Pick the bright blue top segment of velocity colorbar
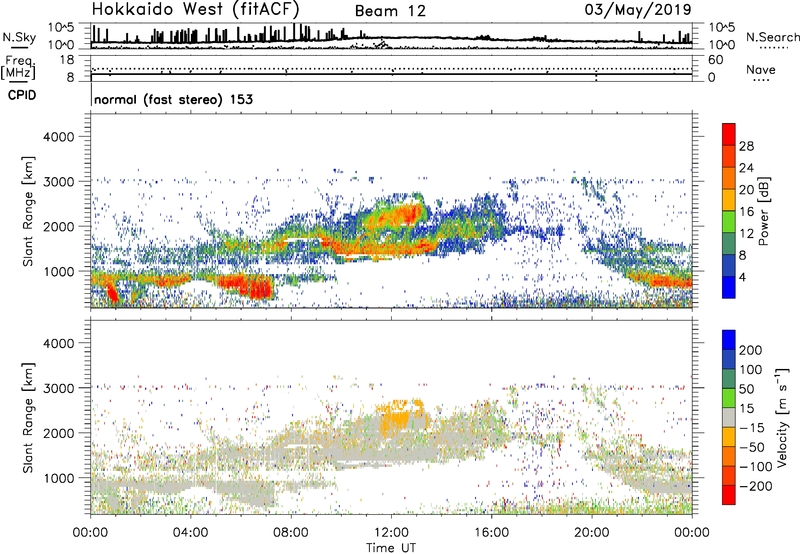Screen dimensions: 800x554 click(x=729, y=340)
